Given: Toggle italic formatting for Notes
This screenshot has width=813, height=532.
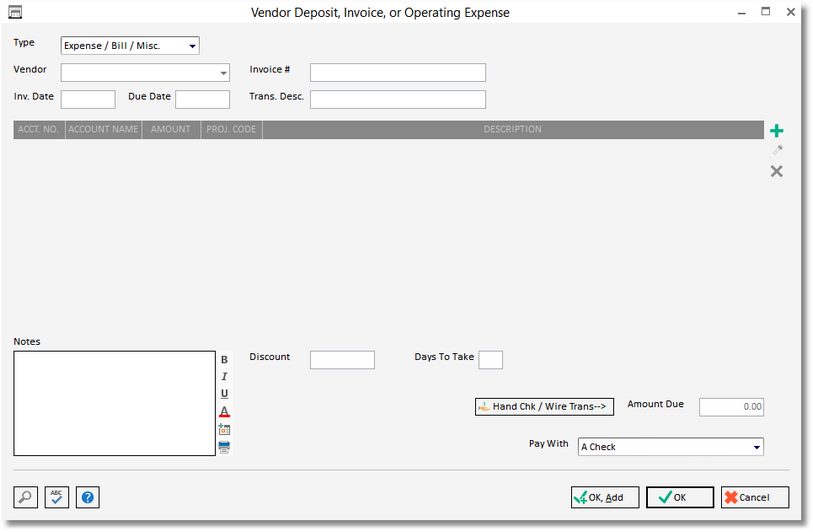Looking at the screenshot, I should tap(224, 376).
